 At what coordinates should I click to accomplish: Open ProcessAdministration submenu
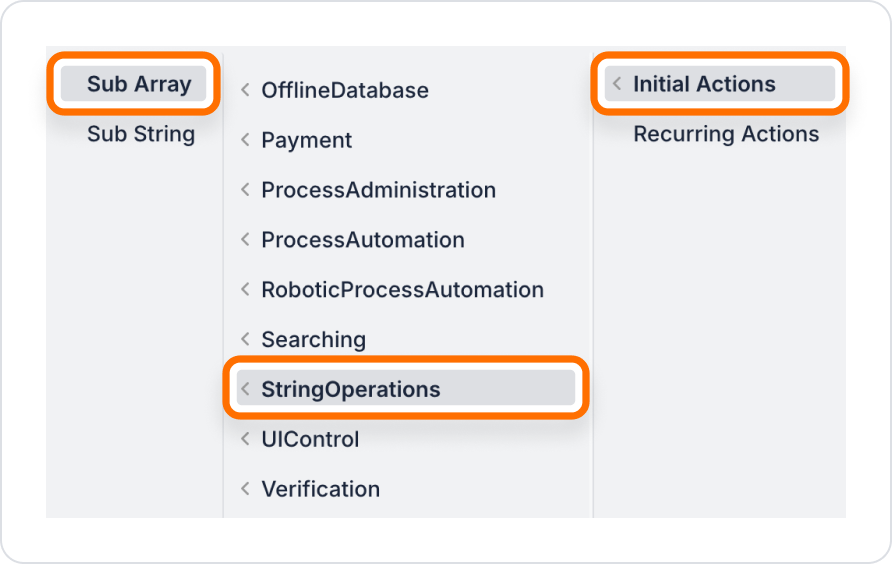(x=405, y=190)
